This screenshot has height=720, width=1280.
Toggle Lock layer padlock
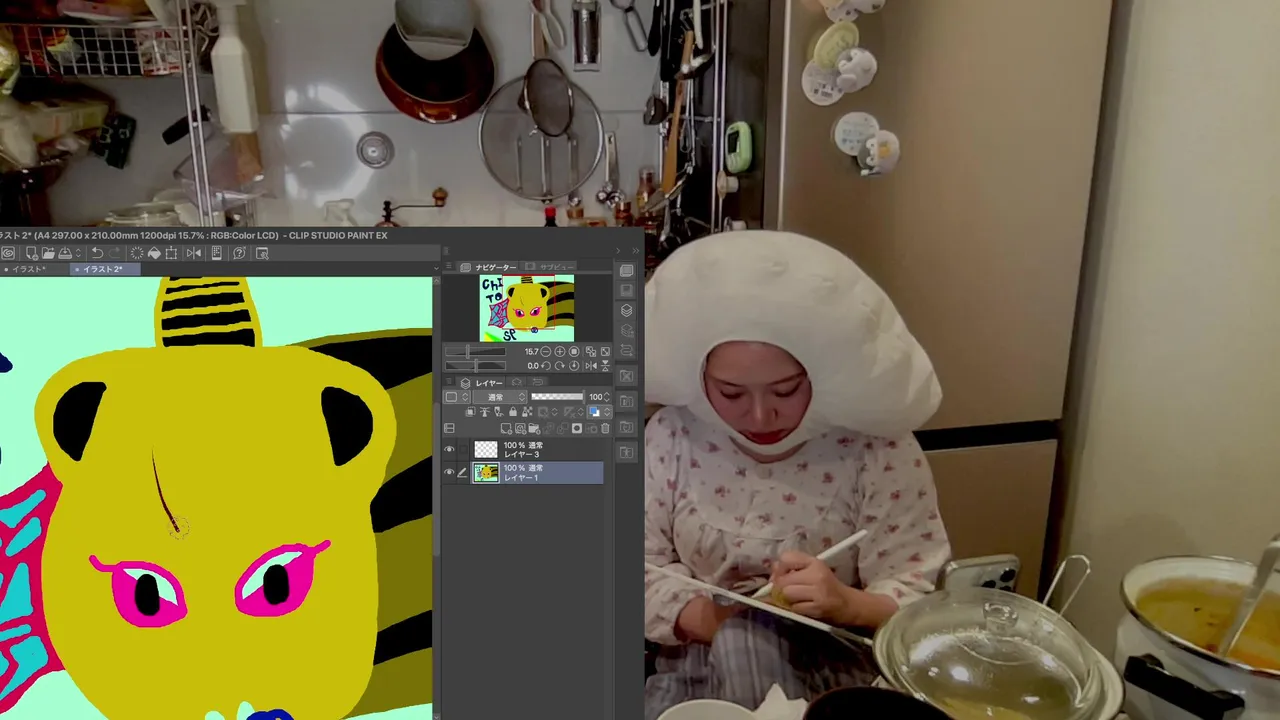[x=513, y=412]
